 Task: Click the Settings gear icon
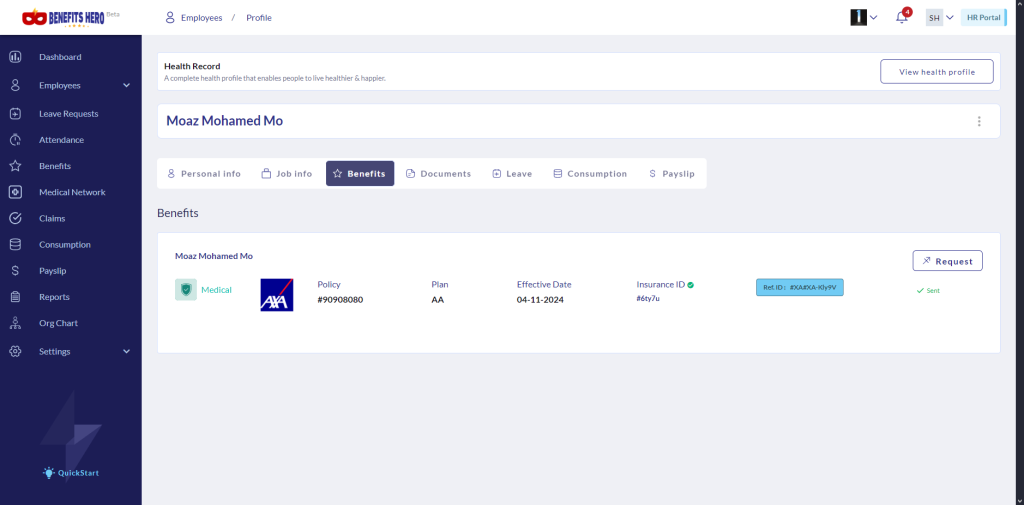point(16,351)
